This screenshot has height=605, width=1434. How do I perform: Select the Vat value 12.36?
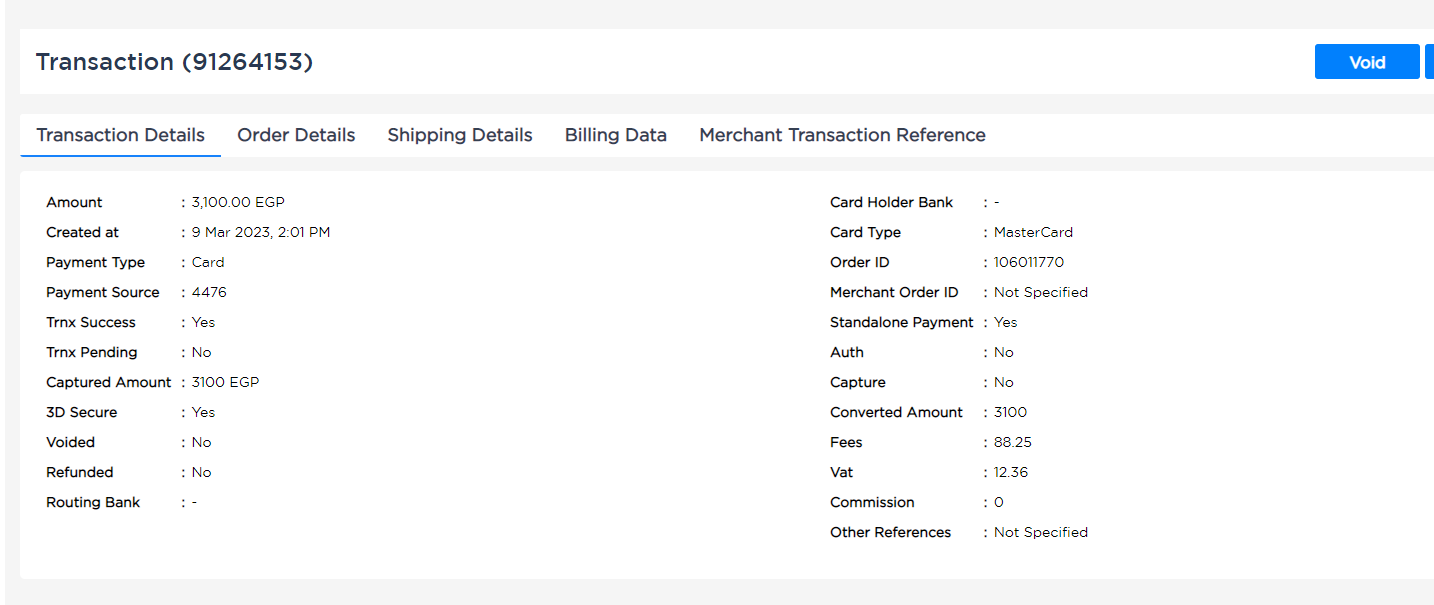click(x=1011, y=472)
